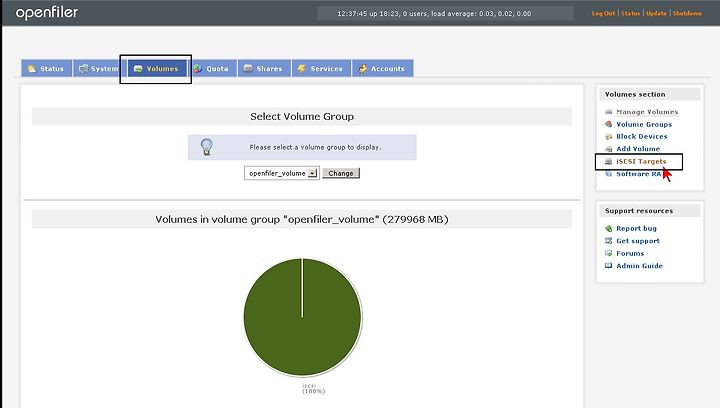Image resolution: width=720 pixels, height=408 pixels.
Task: Click the Services tab lightning icon
Action: pos(302,69)
